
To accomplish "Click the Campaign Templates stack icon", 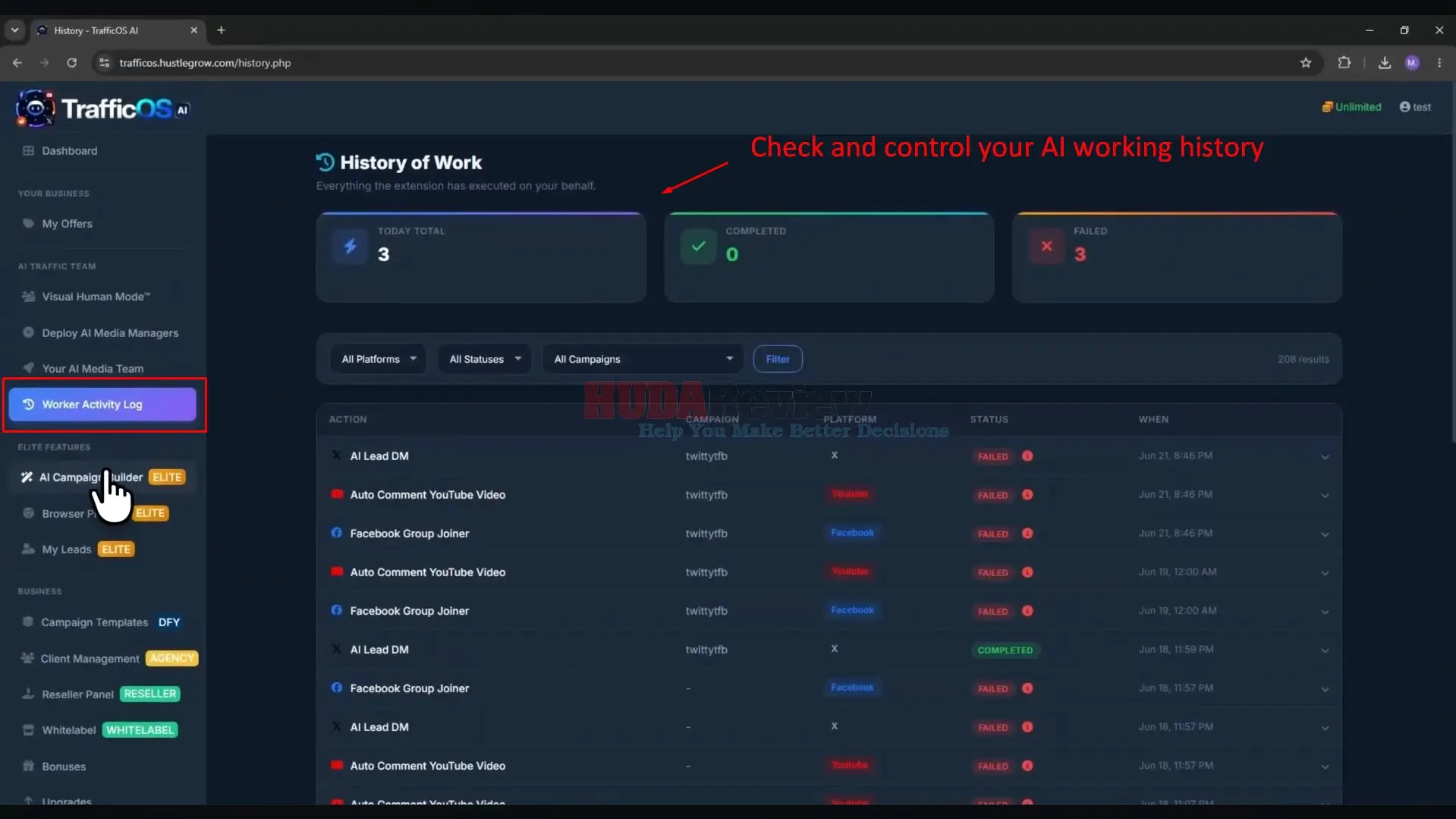I will 27,622.
